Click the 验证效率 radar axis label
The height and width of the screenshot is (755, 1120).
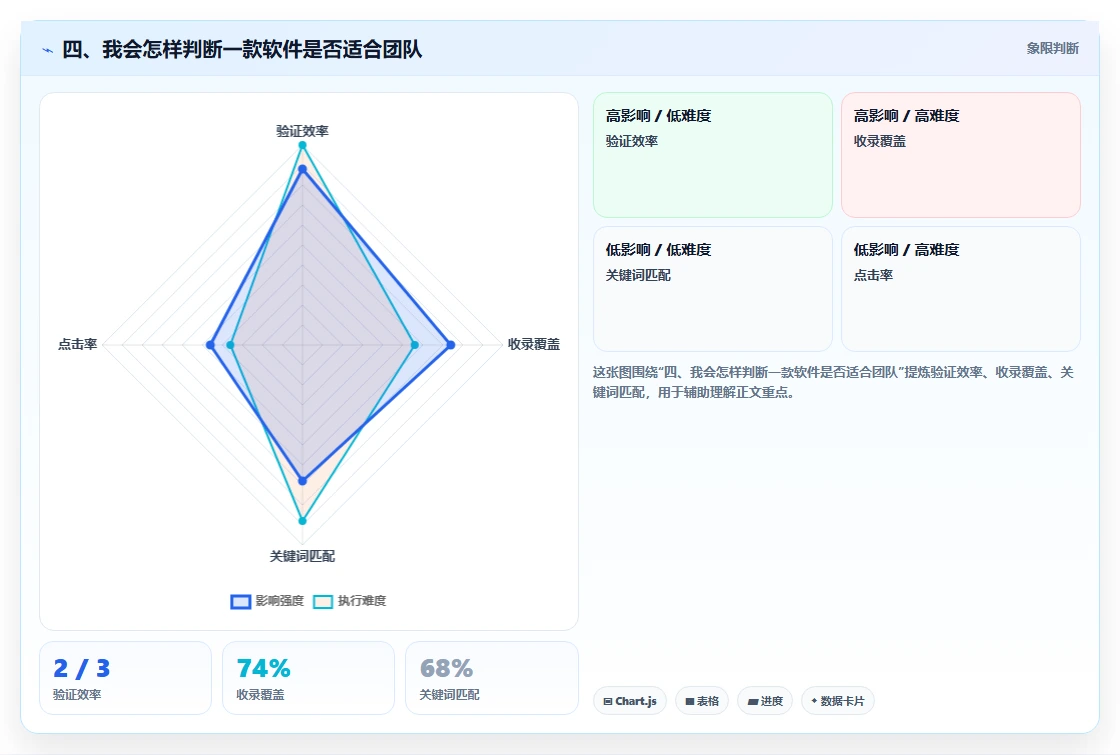[302, 131]
